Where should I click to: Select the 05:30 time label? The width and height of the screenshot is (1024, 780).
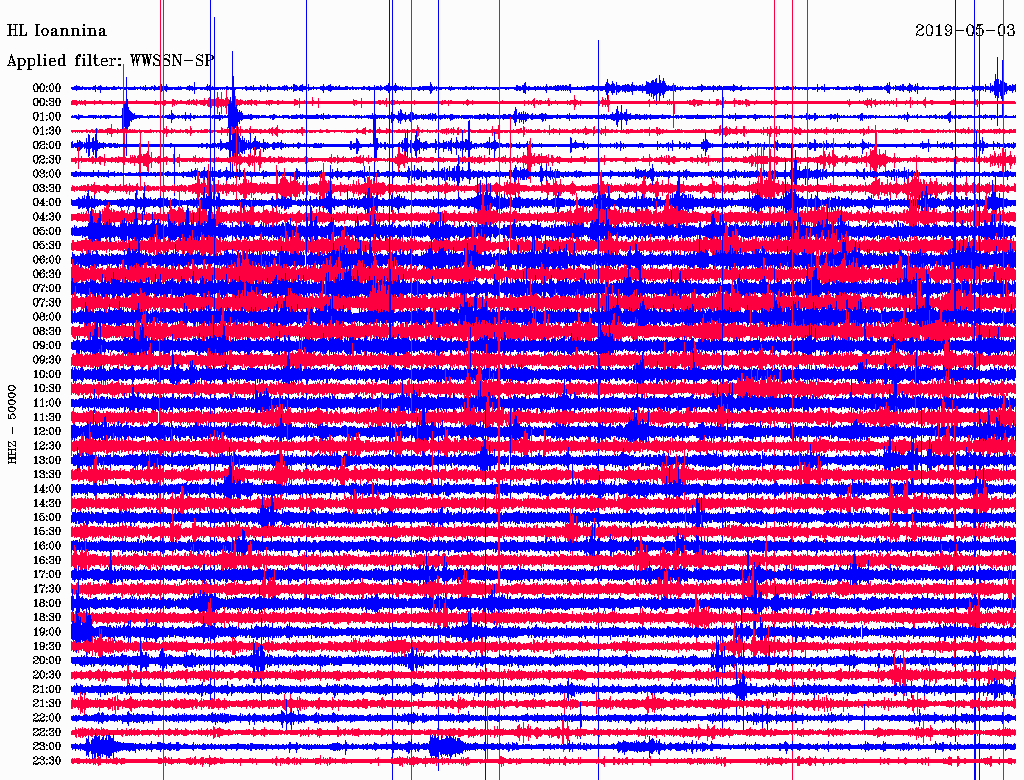47,246
